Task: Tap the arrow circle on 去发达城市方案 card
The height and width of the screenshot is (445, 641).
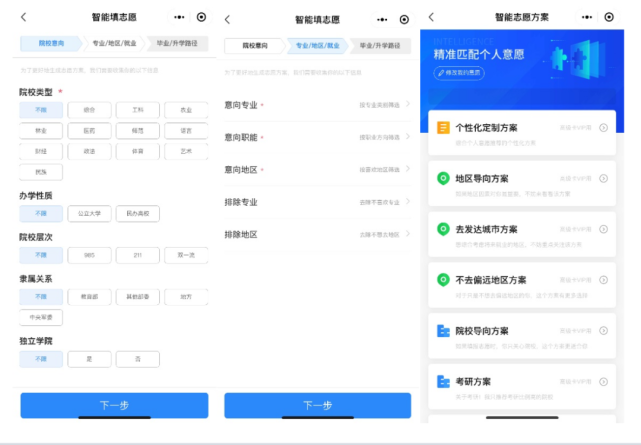Action: [x=603, y=229]
